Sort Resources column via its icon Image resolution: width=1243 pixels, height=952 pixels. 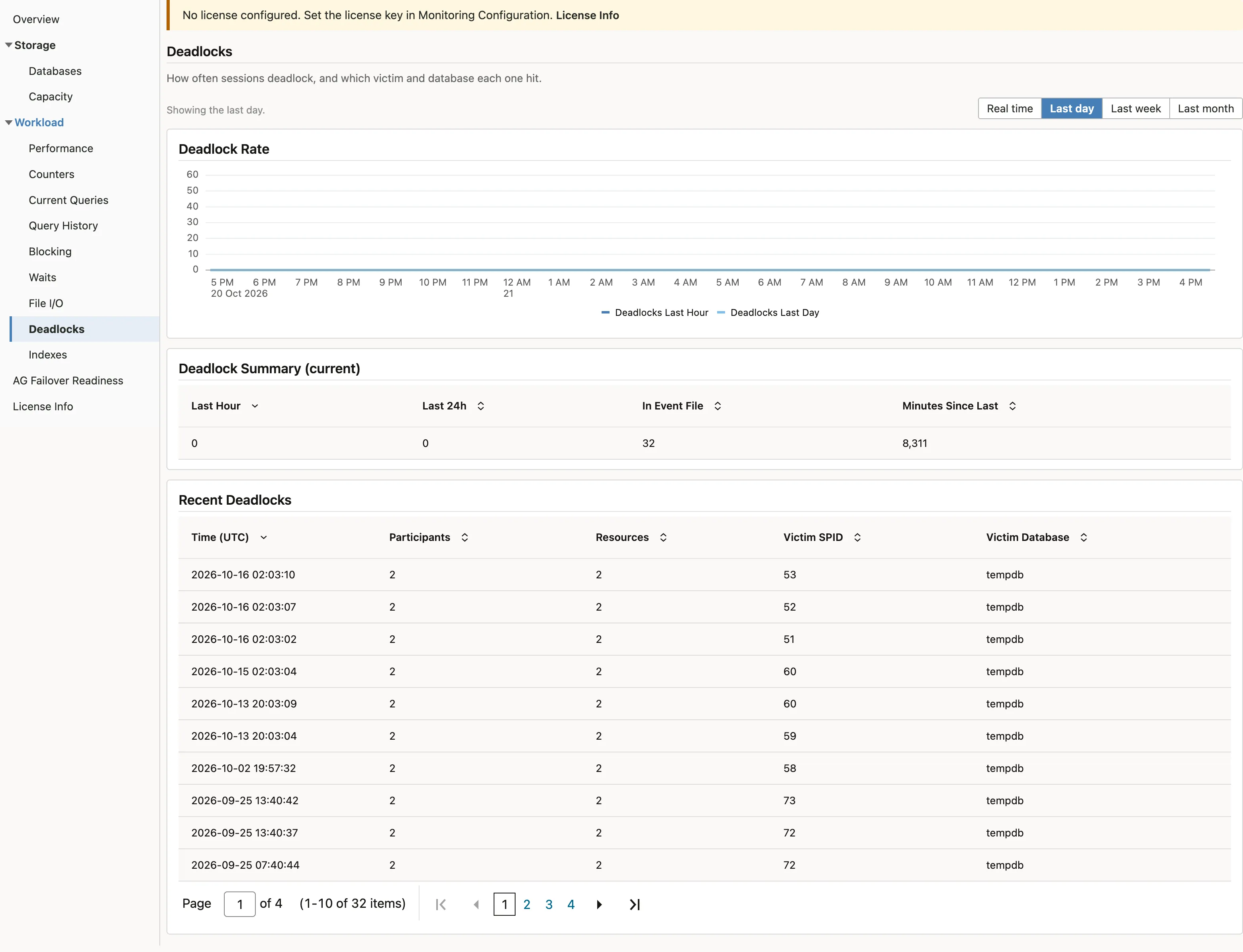tap(663, 537)
